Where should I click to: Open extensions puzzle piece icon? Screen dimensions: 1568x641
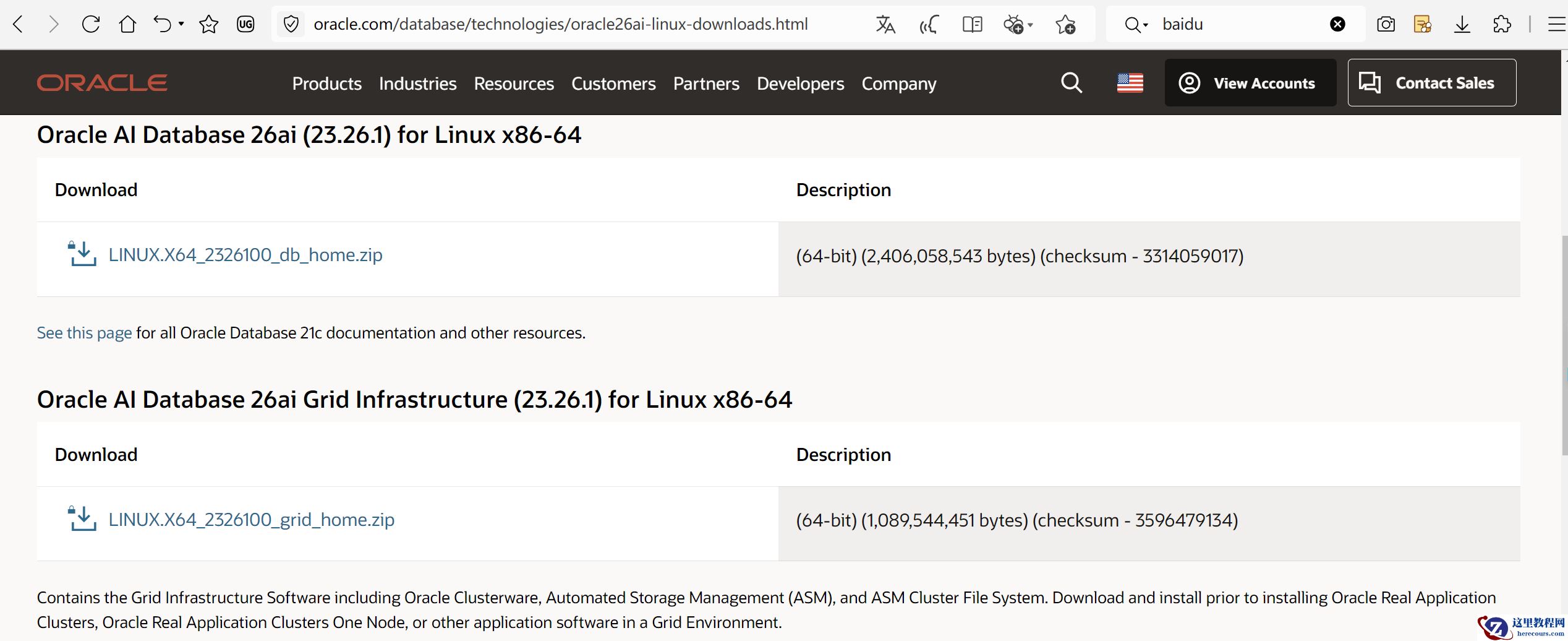[1501, 24]
